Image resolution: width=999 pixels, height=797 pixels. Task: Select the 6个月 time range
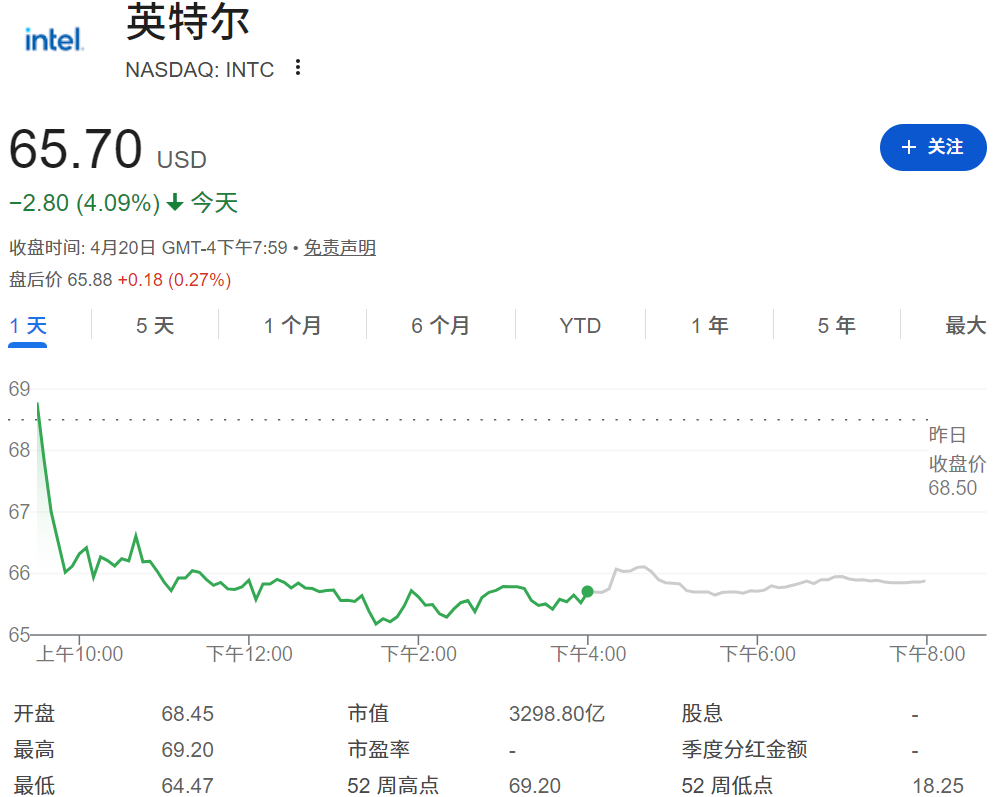click(440, 325)
